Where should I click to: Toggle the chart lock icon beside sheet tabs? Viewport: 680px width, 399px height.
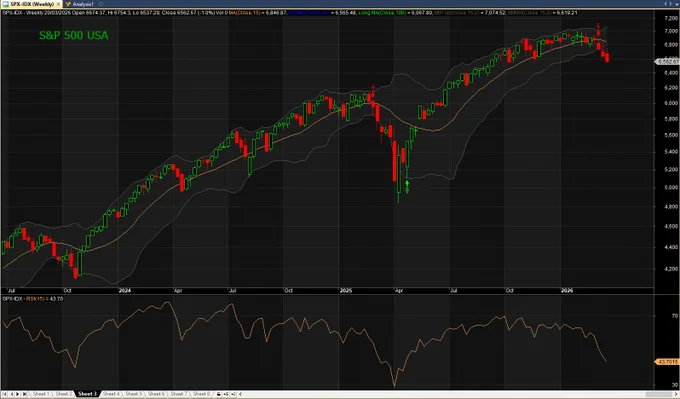(x=219, y=394)
